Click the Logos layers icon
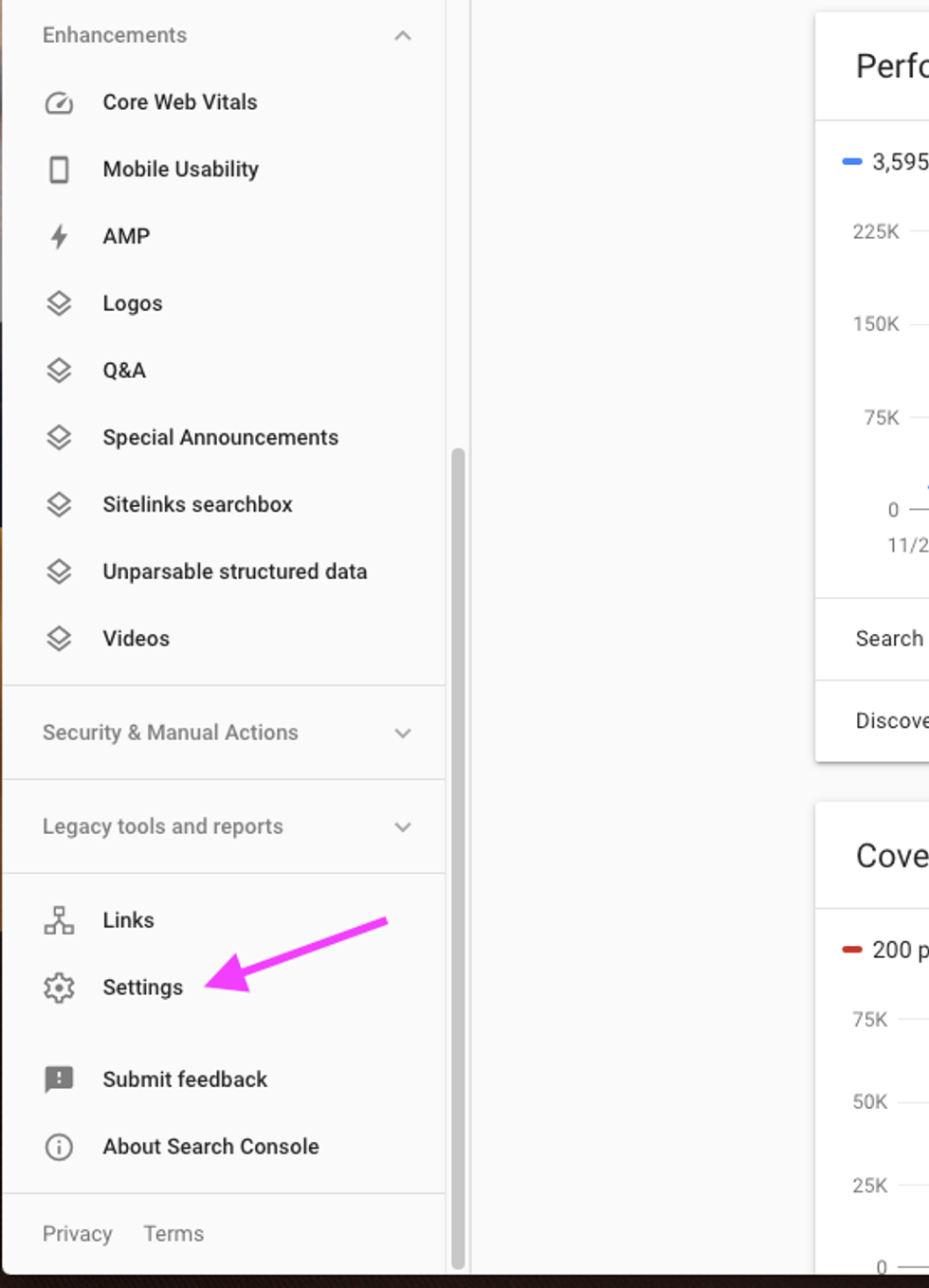 pos(59,303)
